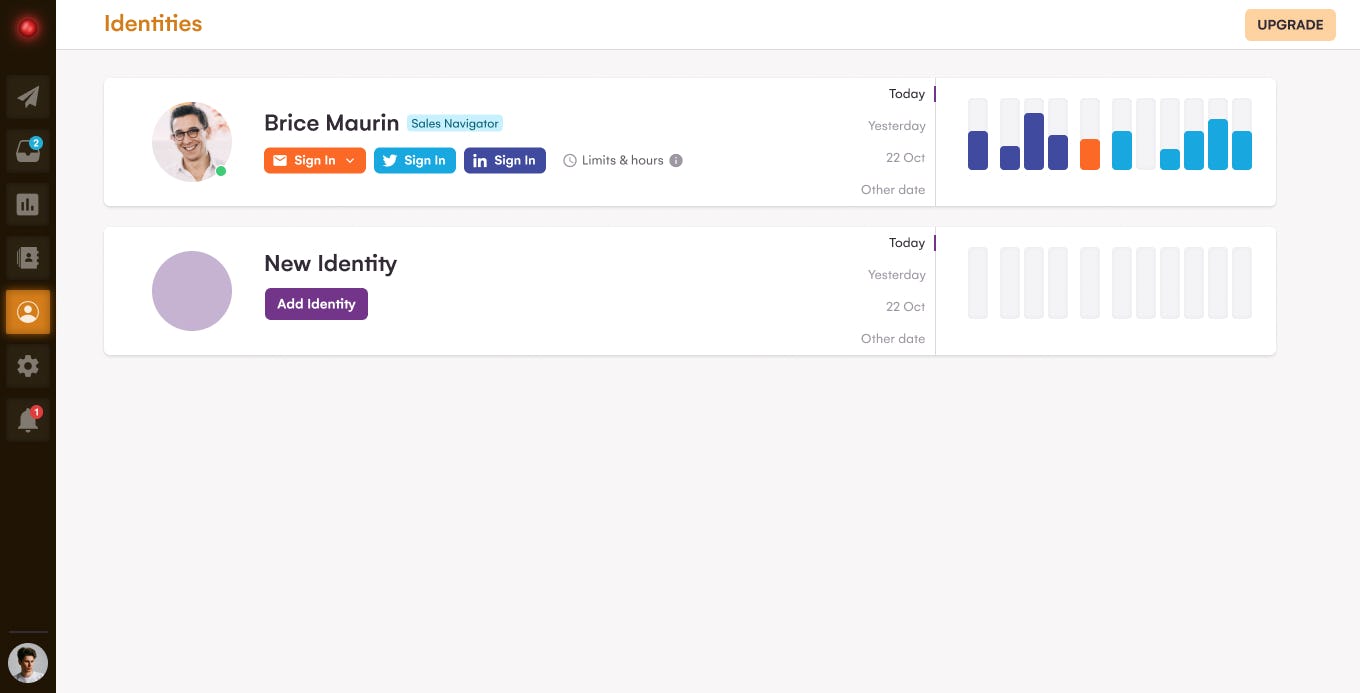Open the campaigns paper plane icon in sidebar
The height and width of the screenshot is (693, 1360).
tap(27, 96)
